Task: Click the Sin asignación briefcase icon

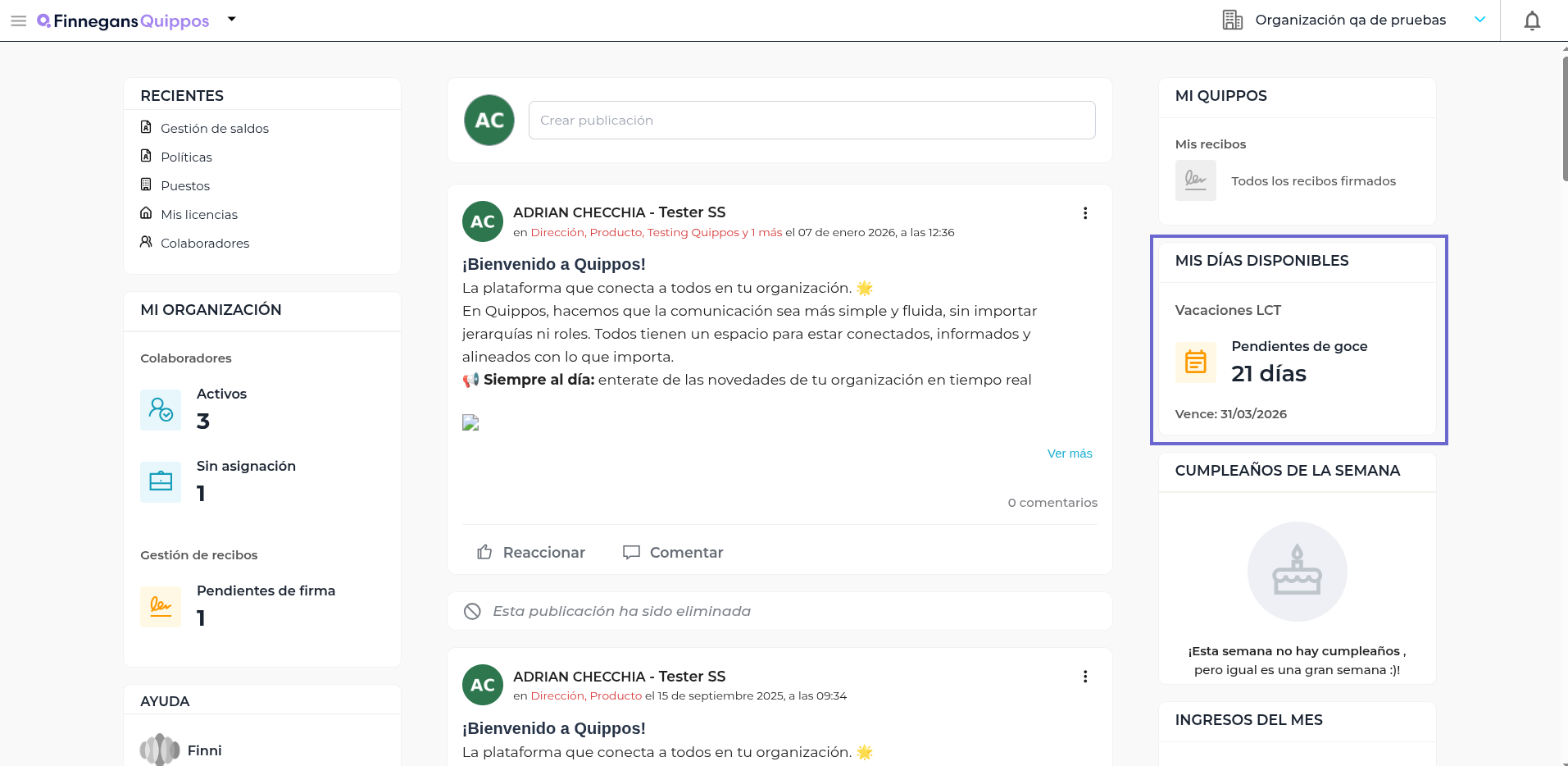Action: (x=161, y=481)
